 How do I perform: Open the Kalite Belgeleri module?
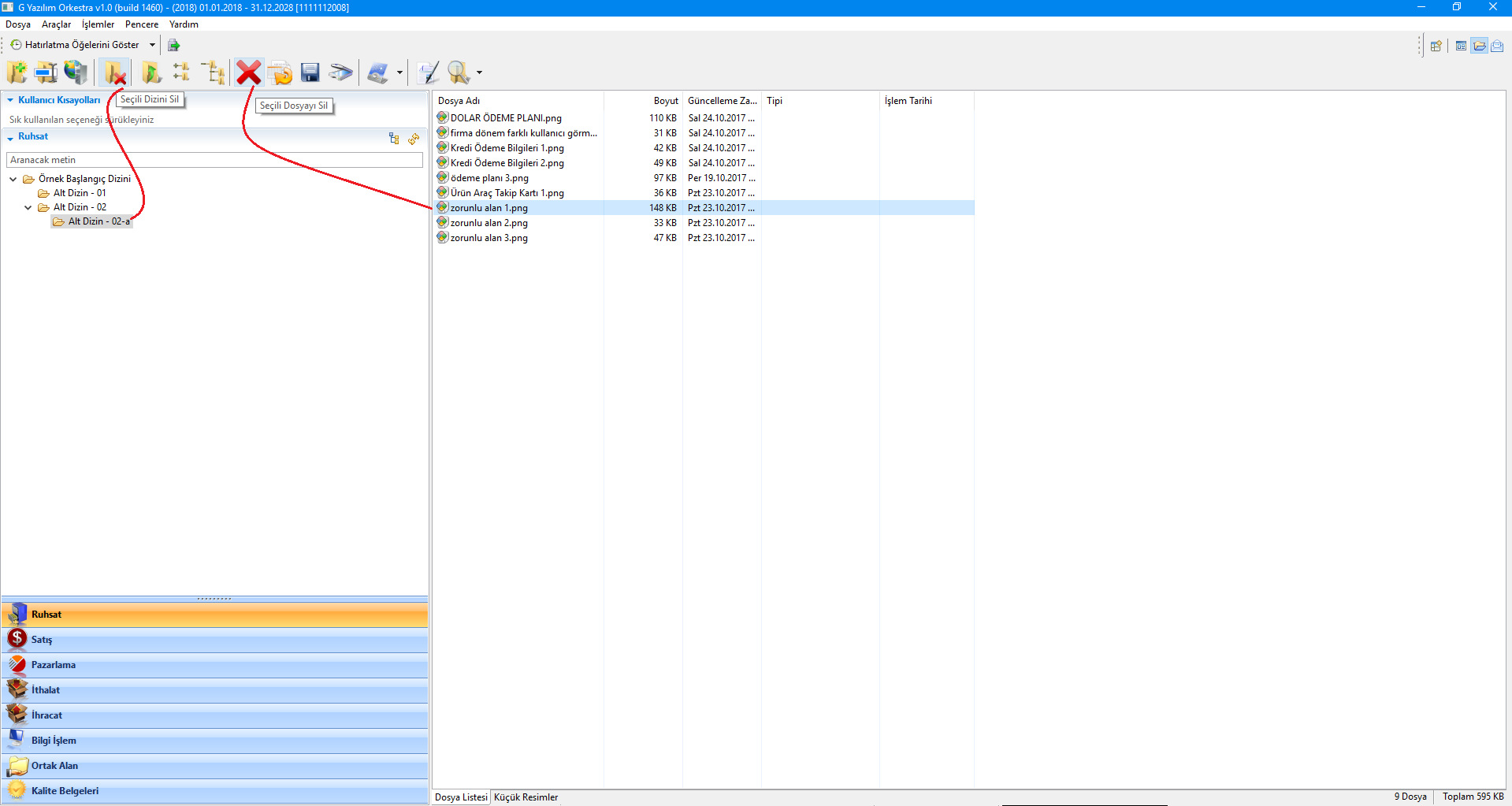(x=65, y=791)
